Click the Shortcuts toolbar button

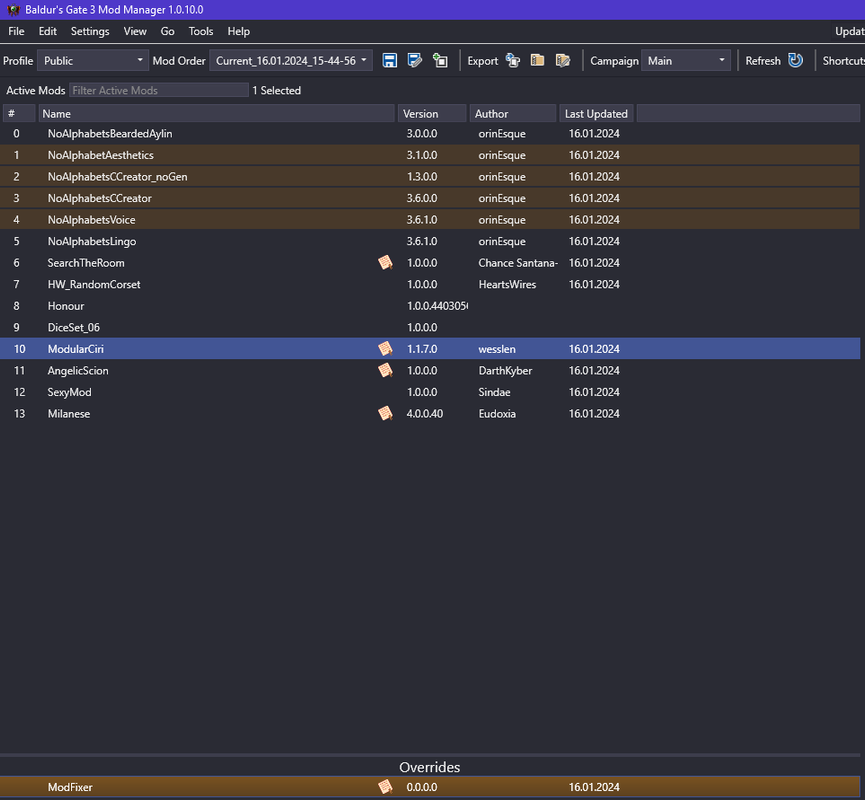(843, 61)
